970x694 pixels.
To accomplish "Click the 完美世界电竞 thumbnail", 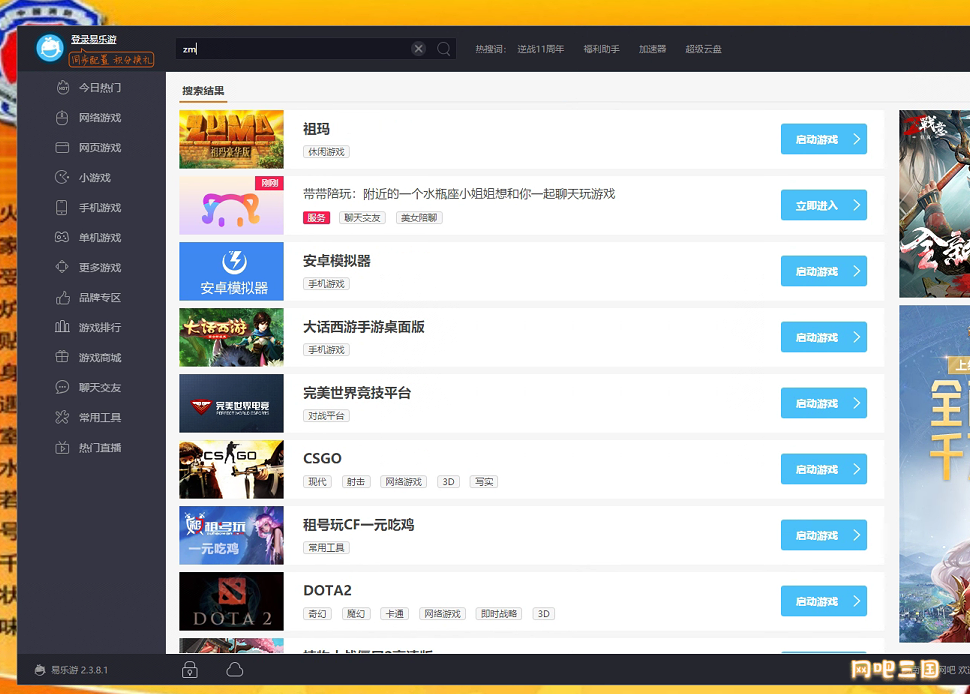I will click(231, 403).
